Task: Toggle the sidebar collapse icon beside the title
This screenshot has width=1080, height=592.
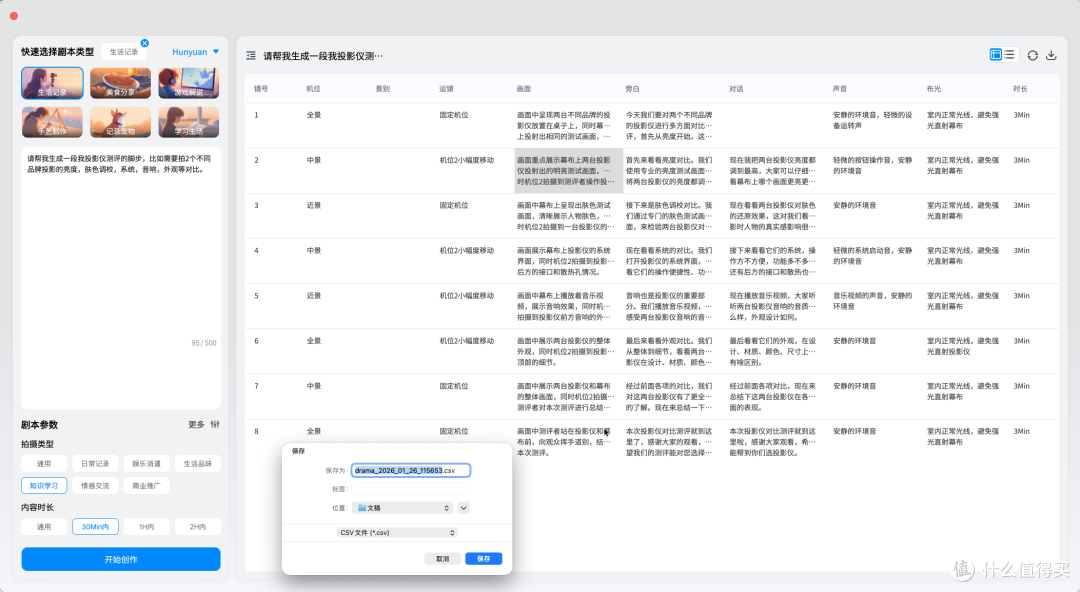Action: [251, 56]
